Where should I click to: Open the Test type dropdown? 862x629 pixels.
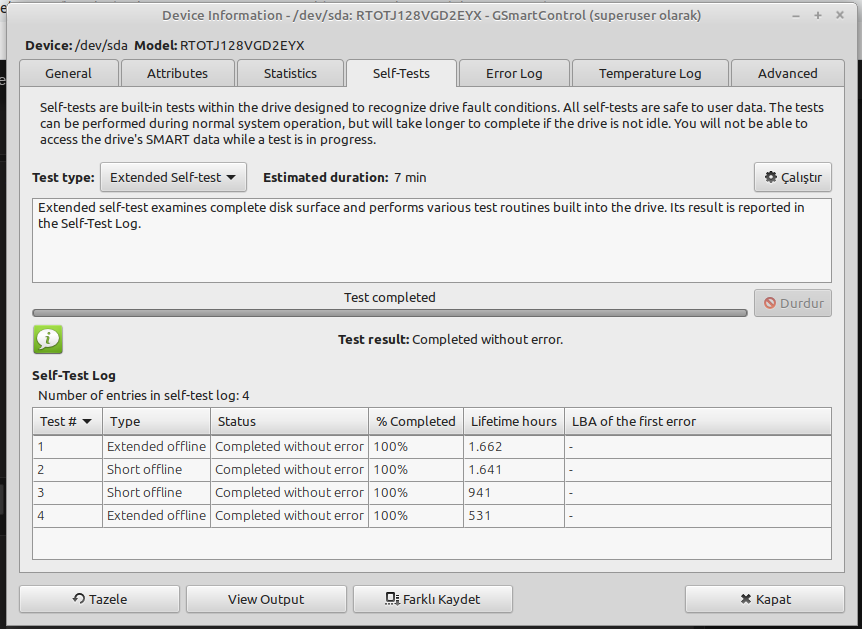point(174,177)
